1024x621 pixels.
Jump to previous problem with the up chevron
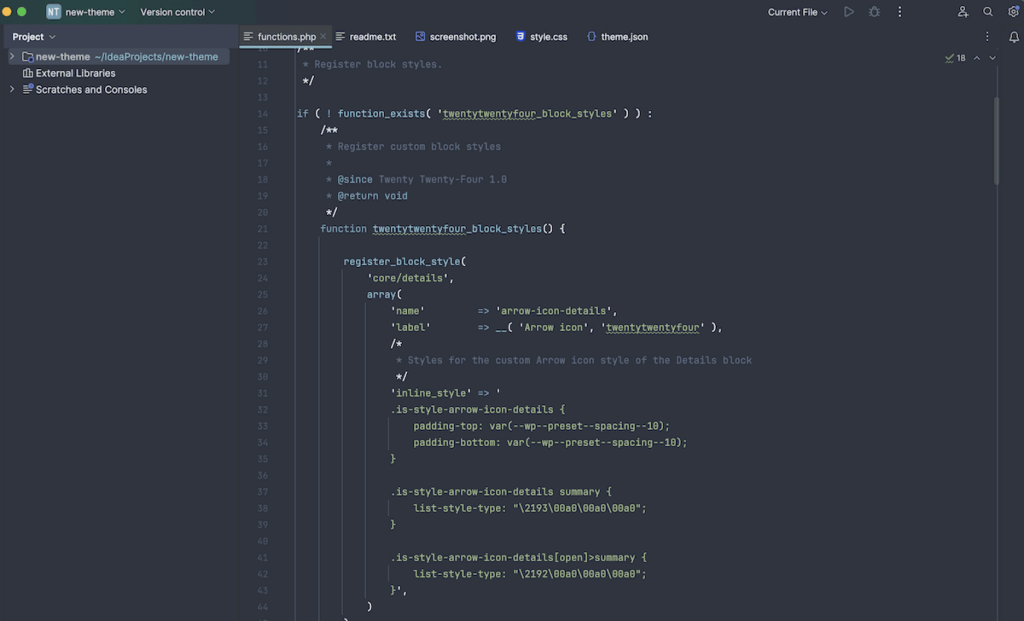pos(977,58)
